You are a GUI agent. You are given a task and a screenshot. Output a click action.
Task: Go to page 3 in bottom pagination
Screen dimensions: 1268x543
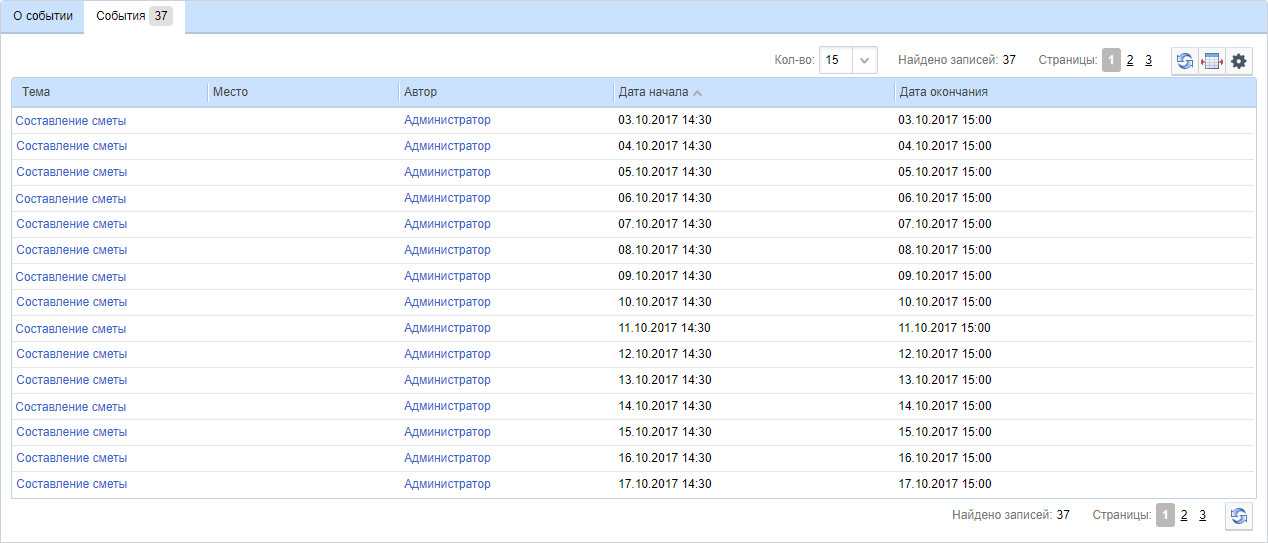(1203, 515)
